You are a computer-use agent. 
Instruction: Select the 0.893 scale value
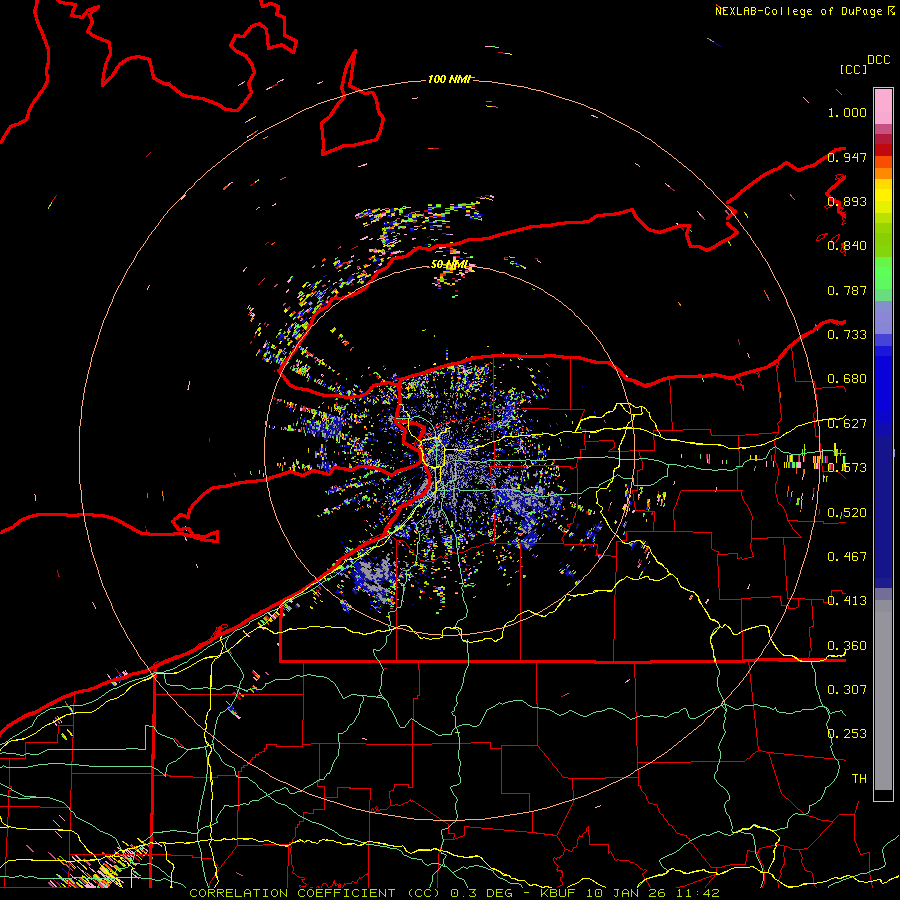pyautogui.click(x=847, y=201)
